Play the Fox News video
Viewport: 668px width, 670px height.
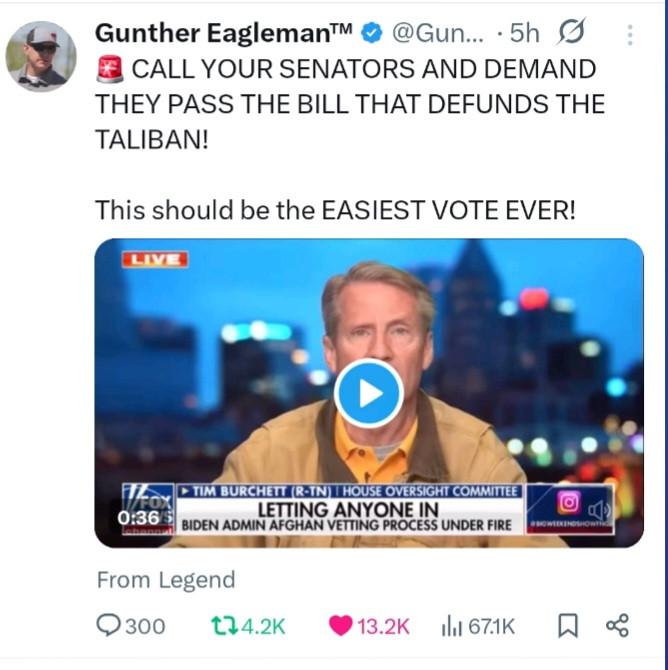point(368,393)
